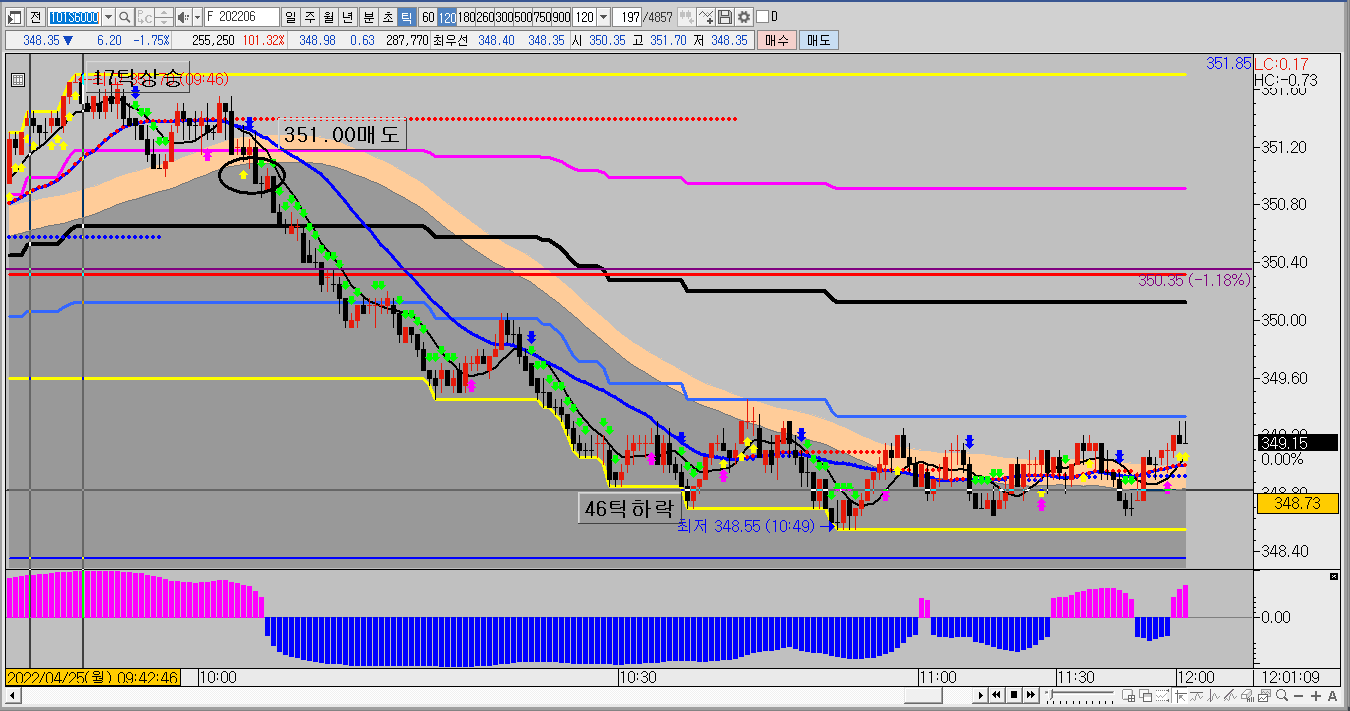Click the rewind replay button
This screenshot has width=1350, height=711.
point(996,695)
